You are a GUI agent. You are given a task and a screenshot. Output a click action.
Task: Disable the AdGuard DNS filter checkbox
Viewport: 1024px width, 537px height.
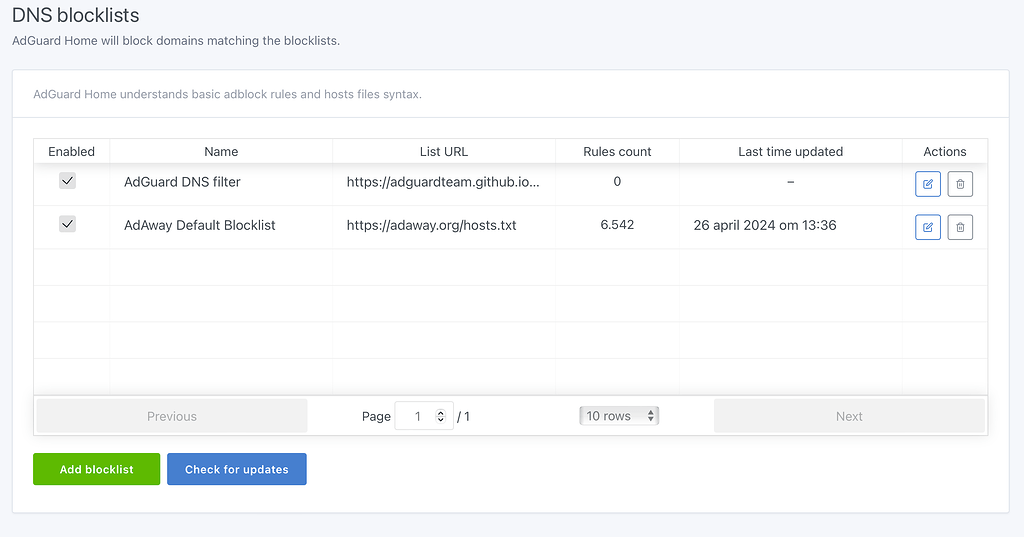(67, 181)
